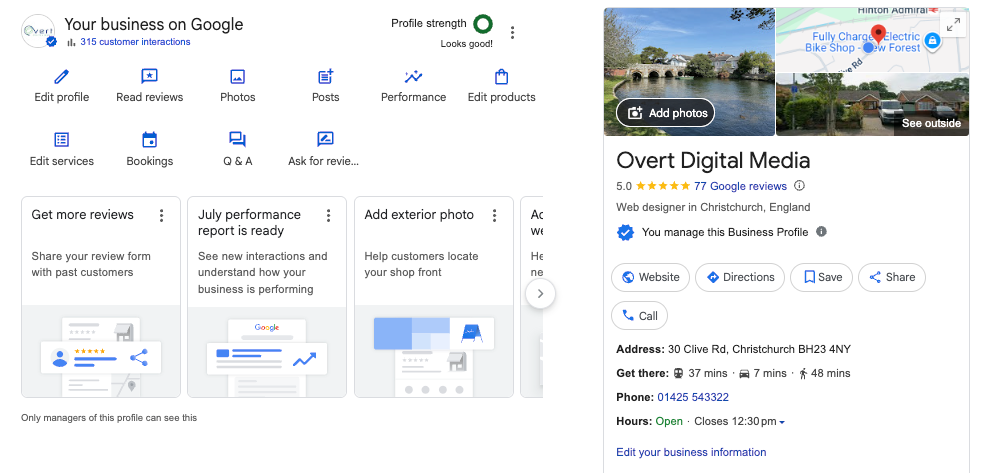The width and height of the screenshot is (987, 473).
Task: Click Edit your business information link
Action: (691, 452)
